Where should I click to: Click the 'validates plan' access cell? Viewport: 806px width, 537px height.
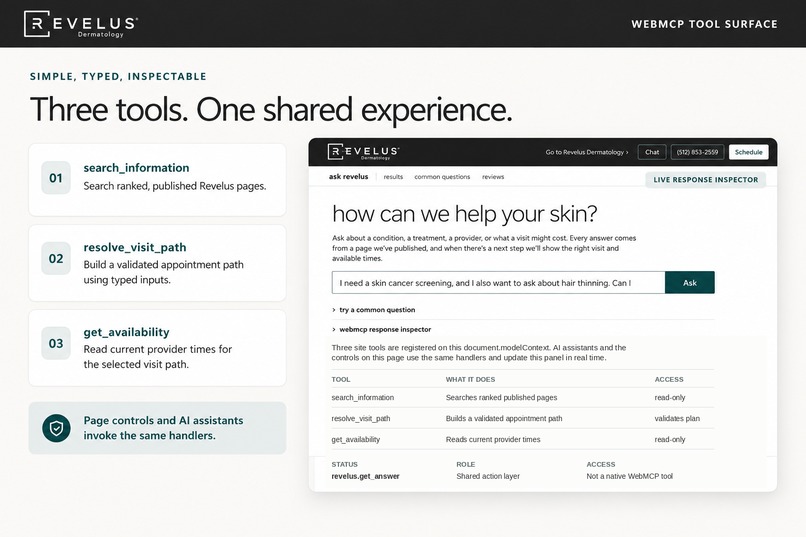[677, 418]
